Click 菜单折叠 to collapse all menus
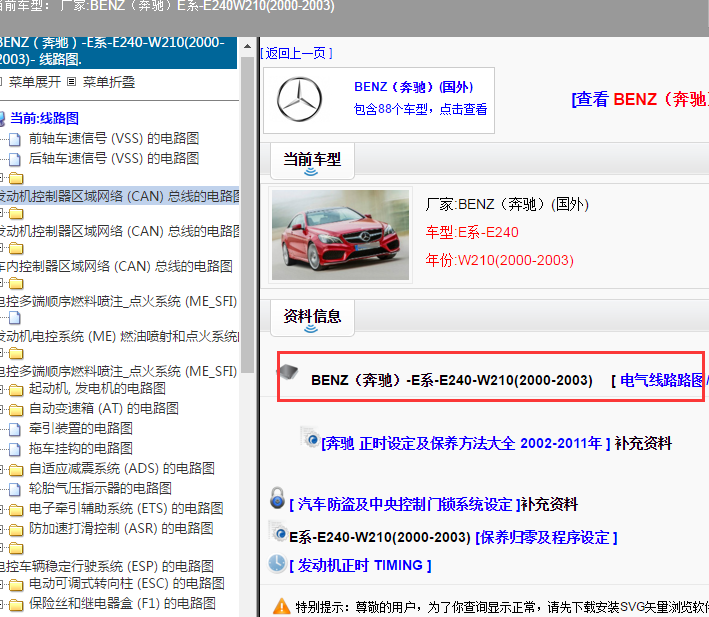The height and width of the screenshot is (617, 709). pyautogui.click(x=109, y=82)
